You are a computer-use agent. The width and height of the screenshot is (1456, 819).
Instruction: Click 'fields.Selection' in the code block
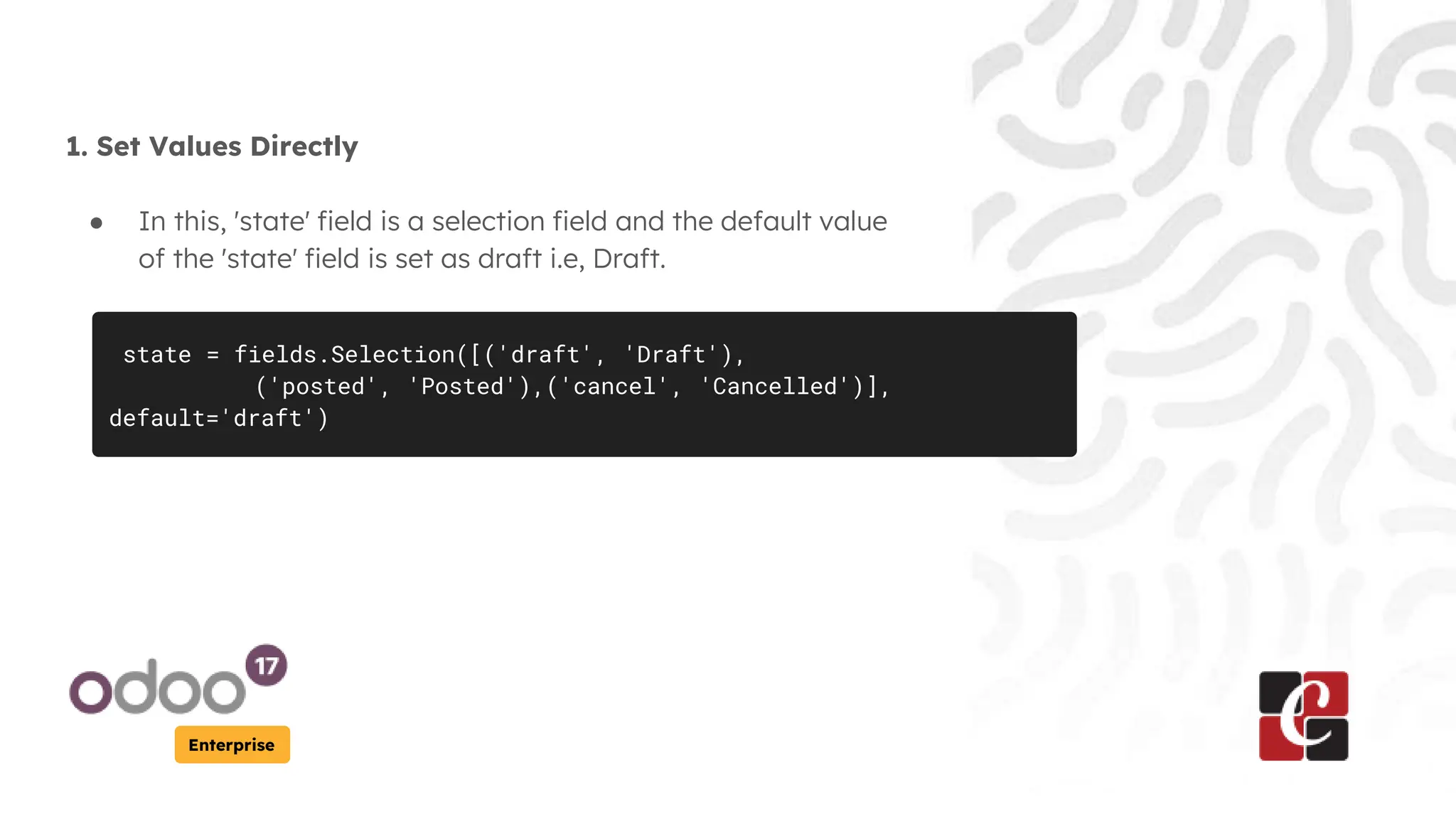pyautogui.click(x=345, y=354)
